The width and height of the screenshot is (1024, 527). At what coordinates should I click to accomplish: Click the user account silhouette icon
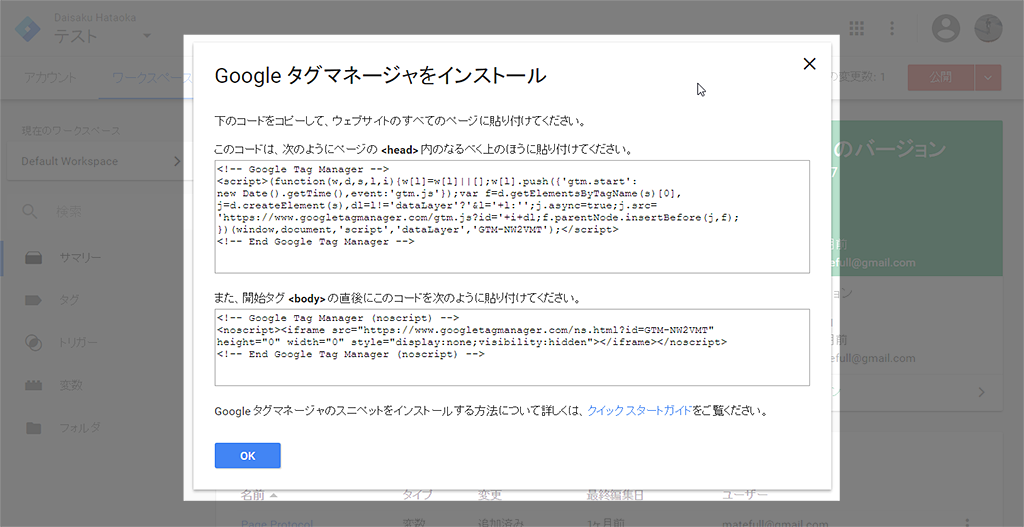point(946,28)
